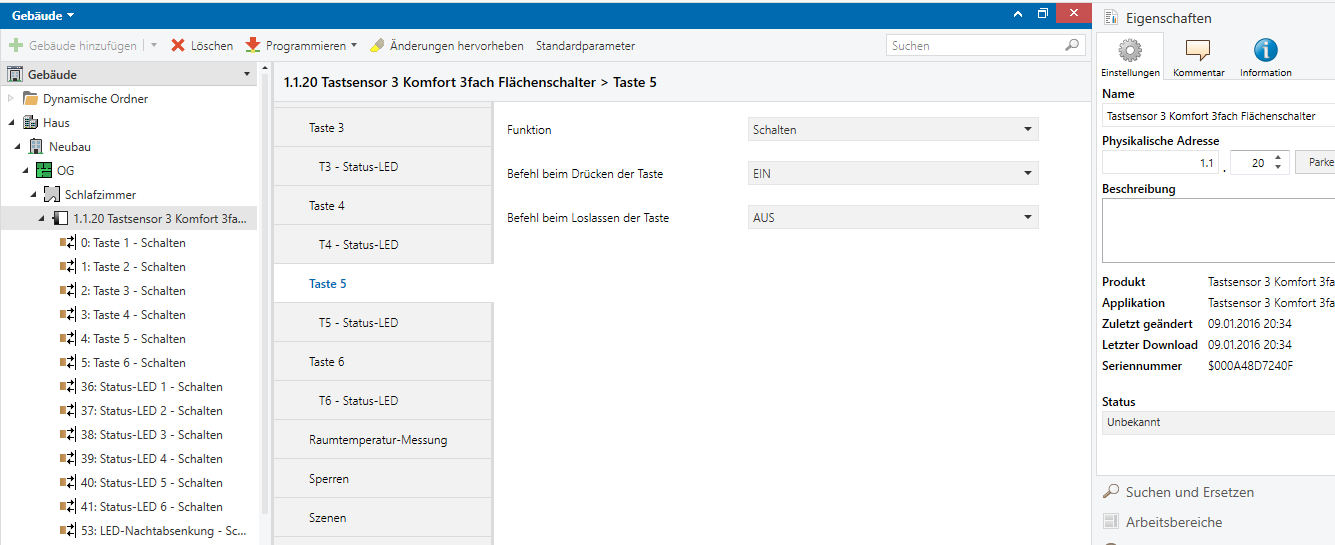Screen dimensions: 1335x545
Task: Open Befehl beim Loslassen dropdown
Action: [x=893, y=218]
